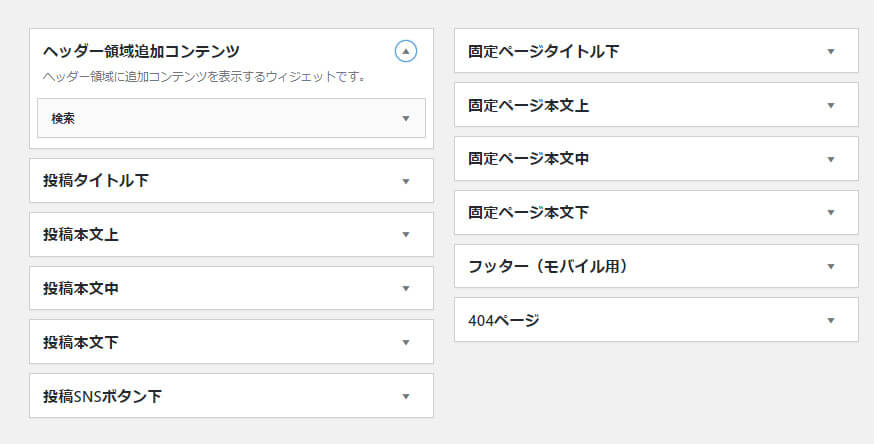Click the 投稿SNSボタン下 arrow icon

point(406,397)
